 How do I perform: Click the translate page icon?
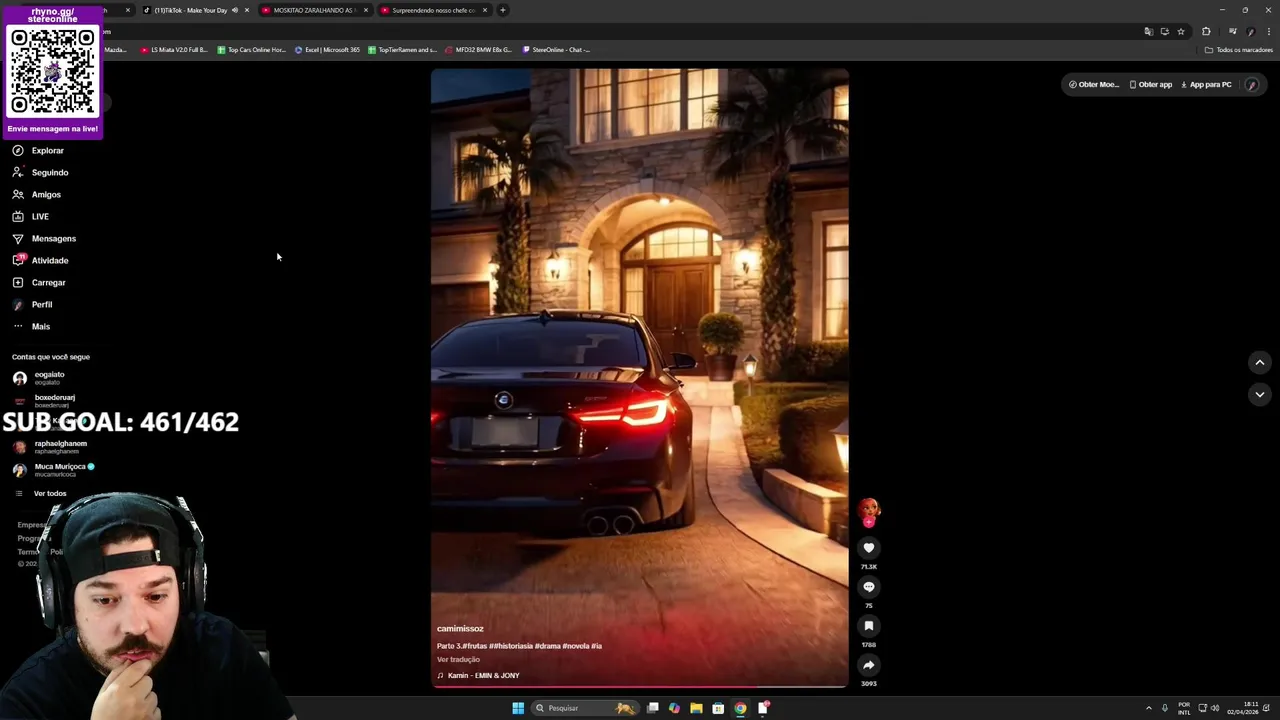pyautogui.click(x=1148, y=31)
